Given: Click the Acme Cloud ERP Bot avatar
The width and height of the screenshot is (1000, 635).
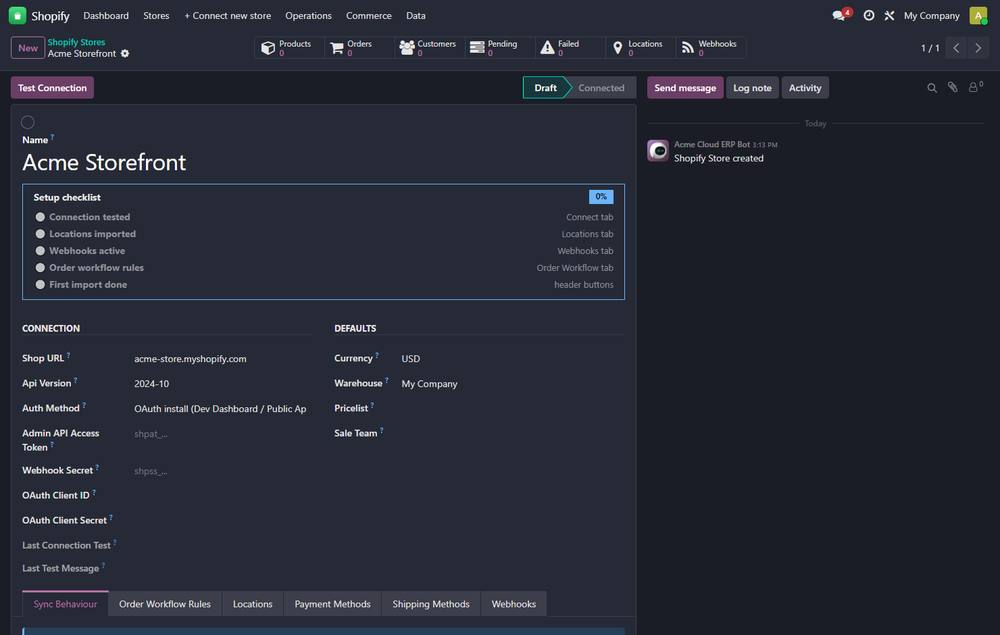Looking at the screenshot, I should click(x=658, y=150).
